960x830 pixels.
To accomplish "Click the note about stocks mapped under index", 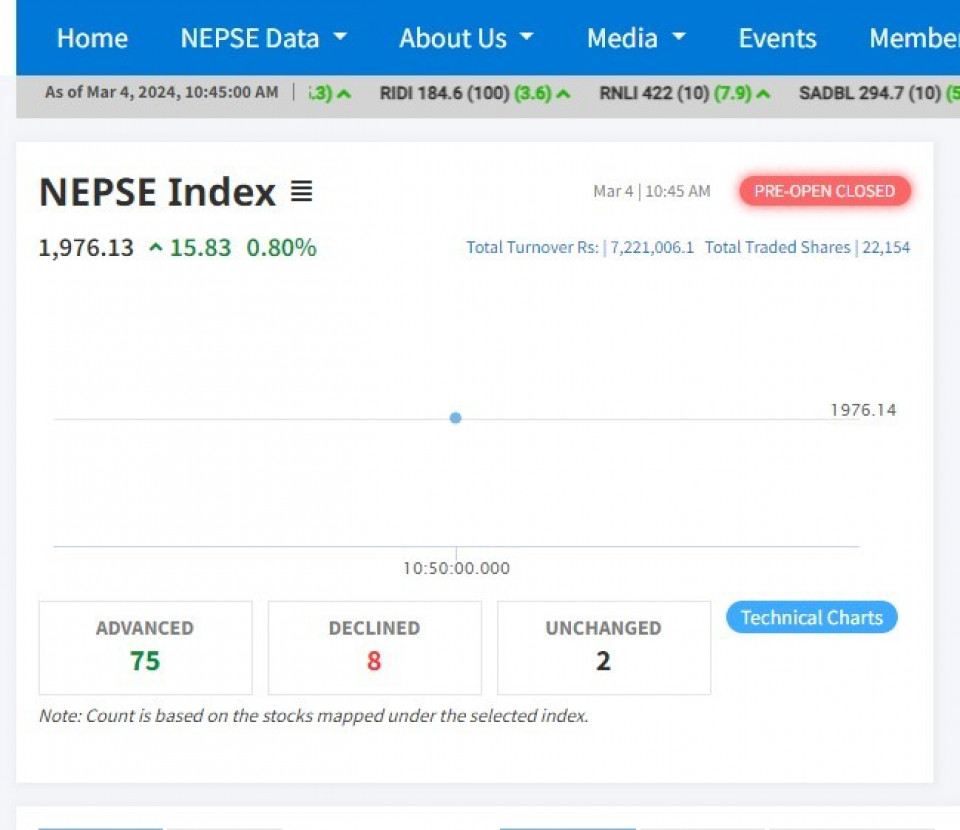I will click(x=313, y=716).
